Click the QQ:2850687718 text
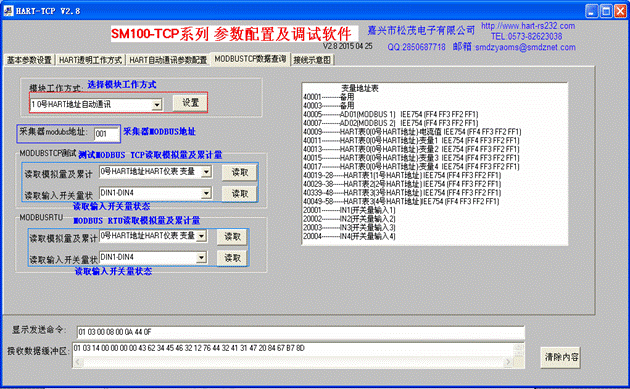Screen dimensions: 630x389 [x=416, y=47]
